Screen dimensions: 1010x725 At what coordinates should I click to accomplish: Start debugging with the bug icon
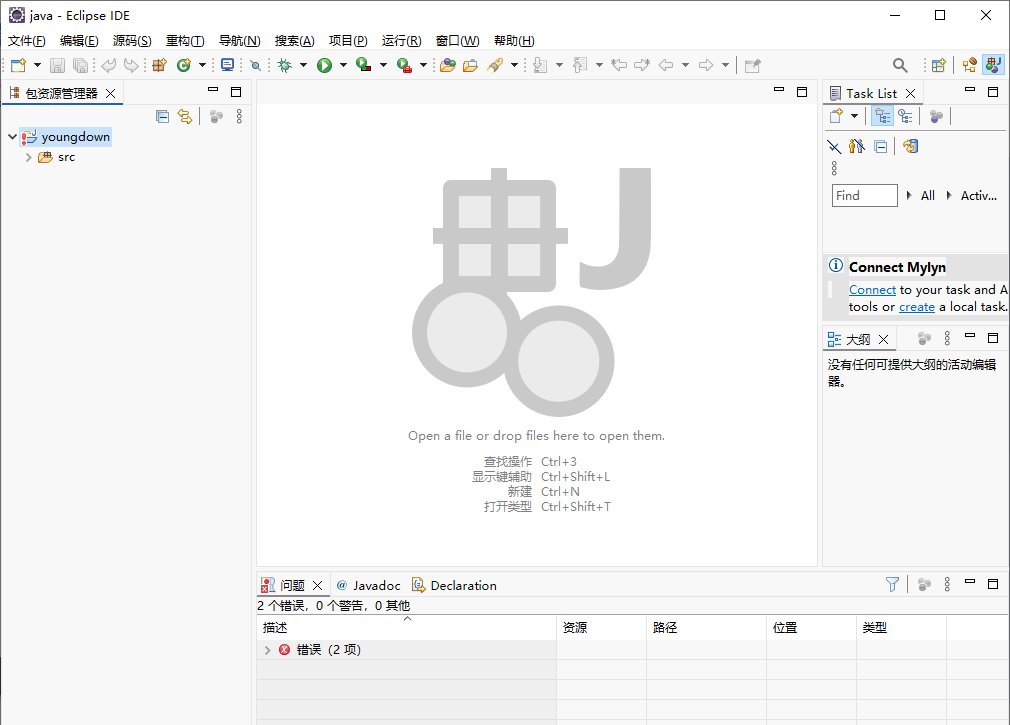point(285,65)
